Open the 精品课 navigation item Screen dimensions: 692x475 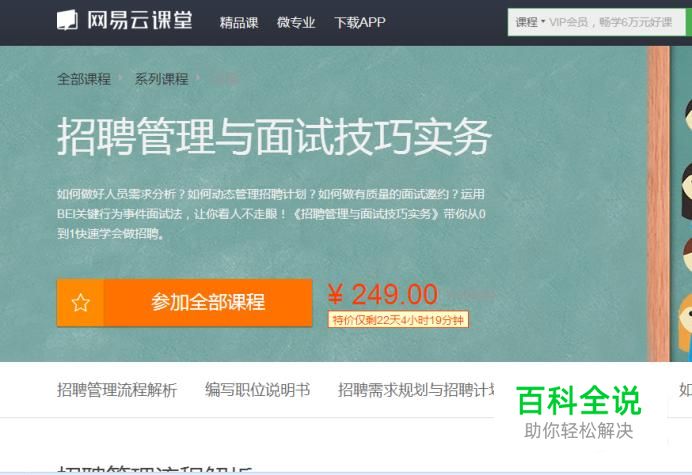tap(239, 22)
